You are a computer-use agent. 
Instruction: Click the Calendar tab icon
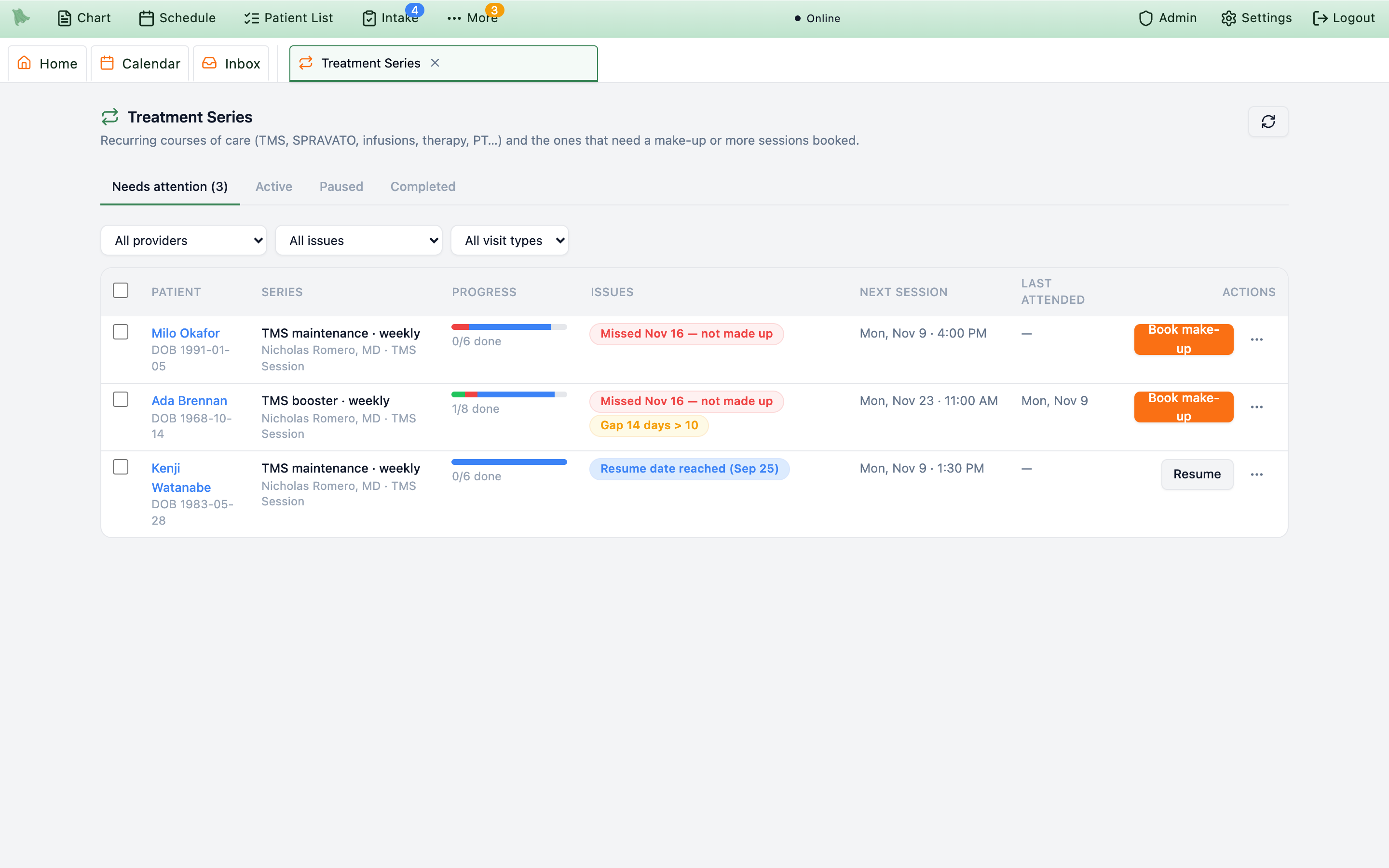pos(107,63)
